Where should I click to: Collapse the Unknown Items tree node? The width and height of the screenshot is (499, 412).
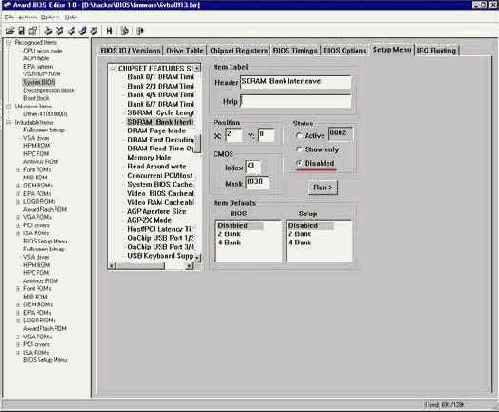(9, 107)
